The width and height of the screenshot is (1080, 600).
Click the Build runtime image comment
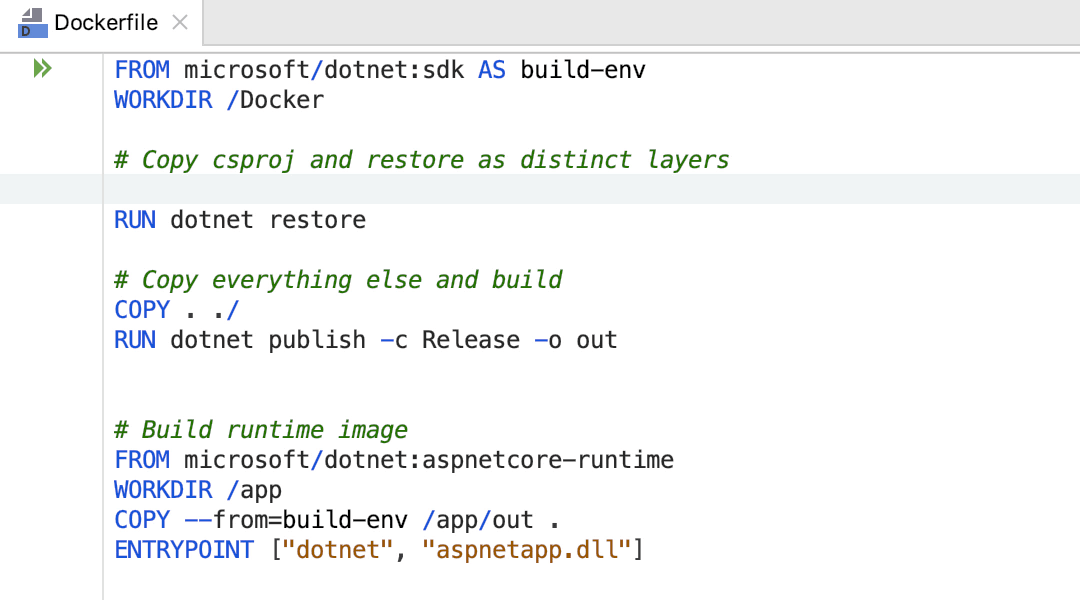[260, 429]
